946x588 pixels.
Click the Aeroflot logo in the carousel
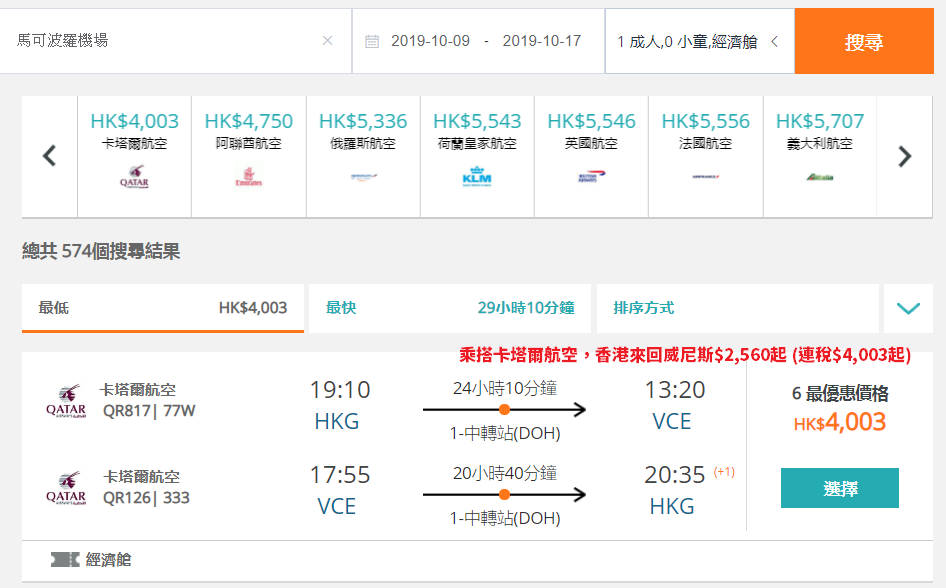363,177
